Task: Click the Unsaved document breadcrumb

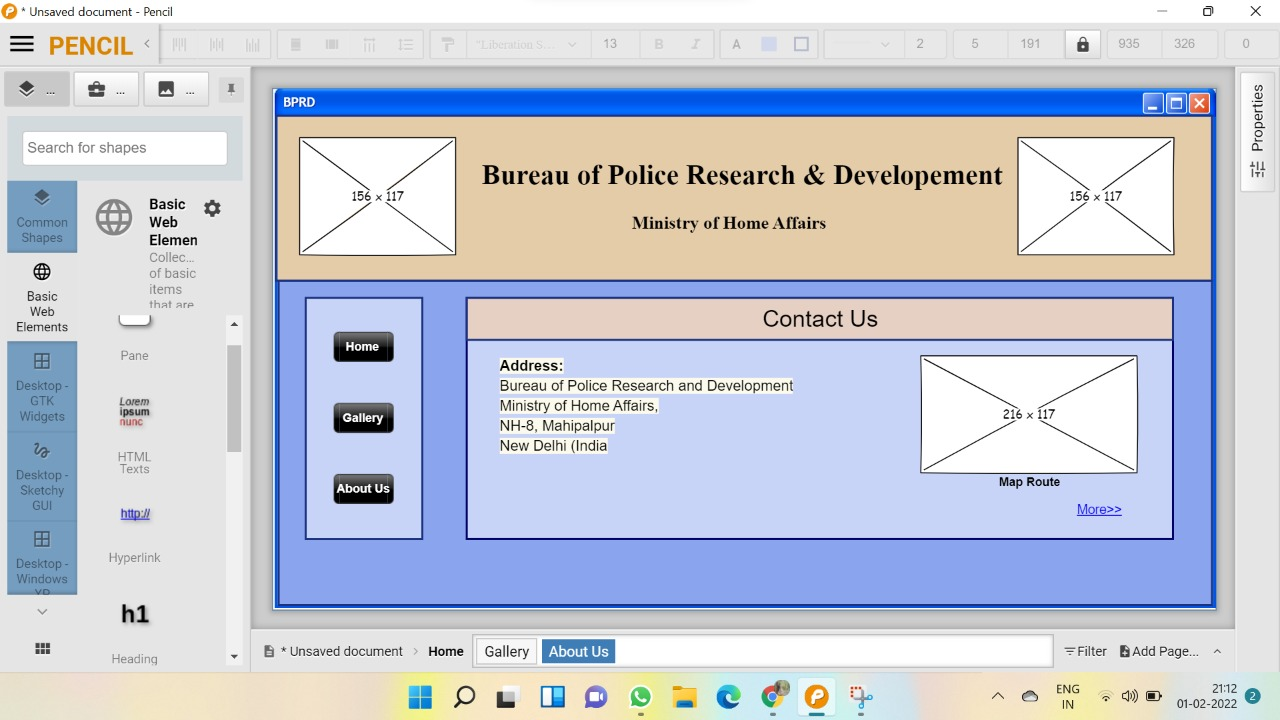Action: pos(335,651)
